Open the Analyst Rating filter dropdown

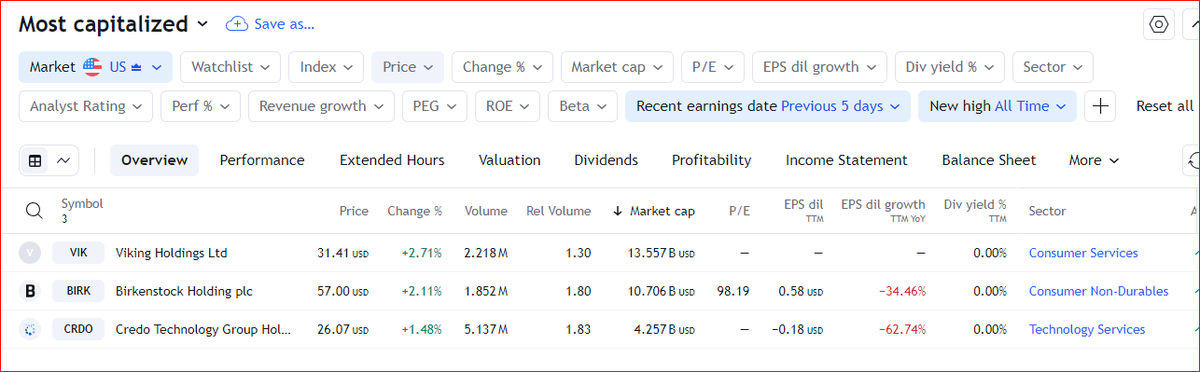click(x=86, y=106)
